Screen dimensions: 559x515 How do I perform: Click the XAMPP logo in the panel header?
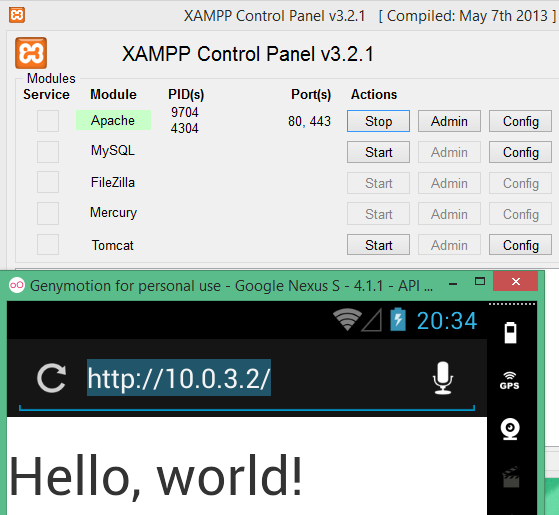(x=31, y=53)
